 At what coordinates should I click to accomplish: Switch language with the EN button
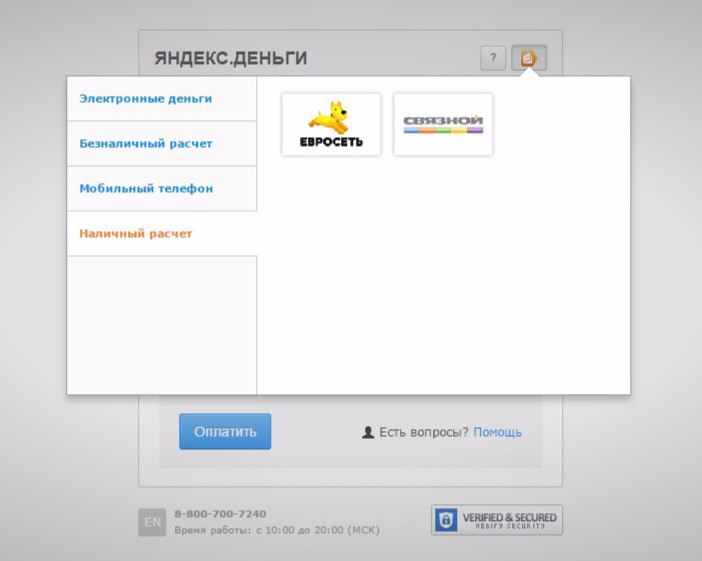coord(152,522)
